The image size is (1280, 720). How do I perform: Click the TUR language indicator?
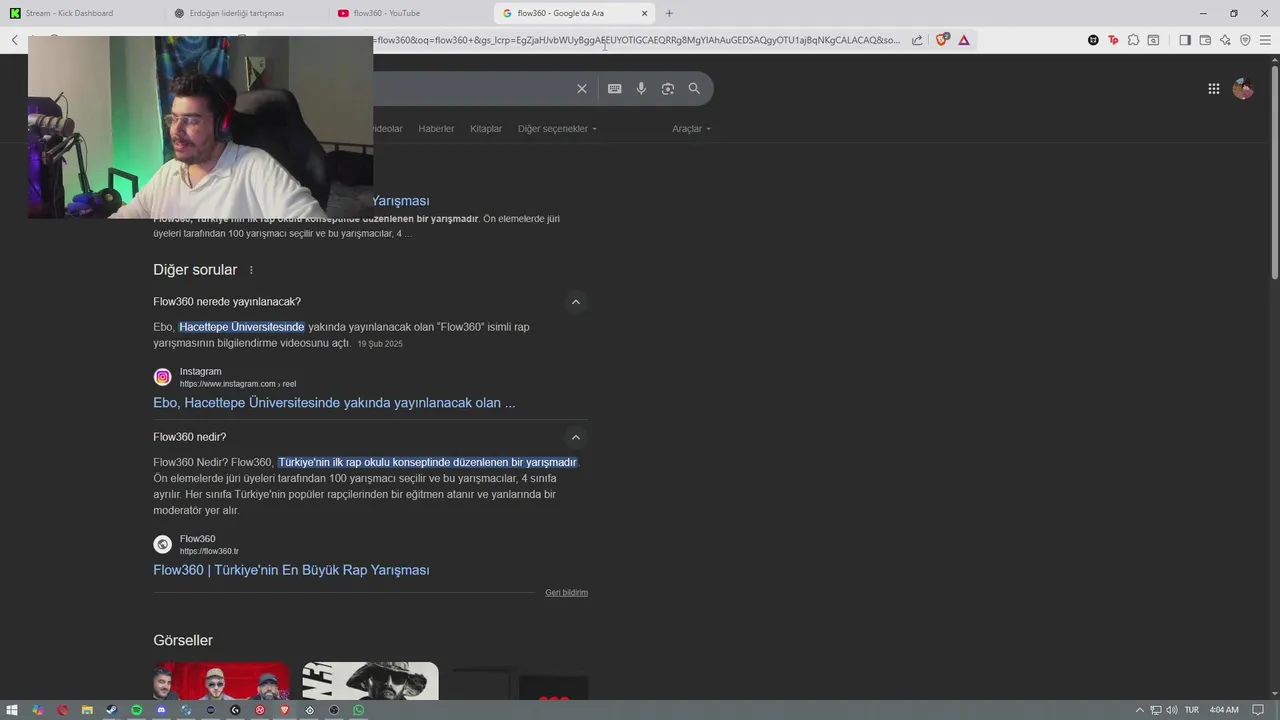(x=1192, y=710)
